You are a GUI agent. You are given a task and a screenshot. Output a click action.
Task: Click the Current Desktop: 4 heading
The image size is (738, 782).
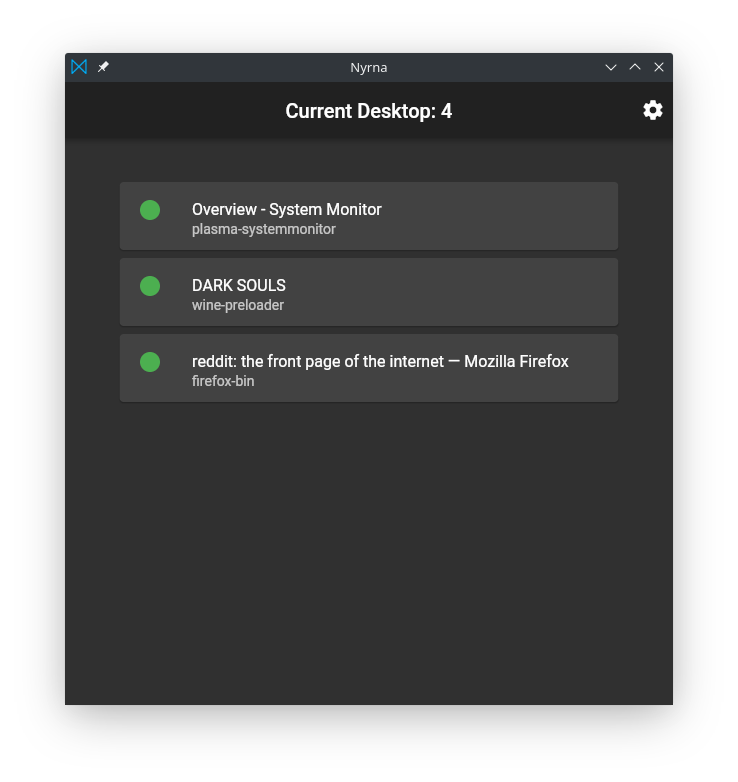[x=369, y=111]
